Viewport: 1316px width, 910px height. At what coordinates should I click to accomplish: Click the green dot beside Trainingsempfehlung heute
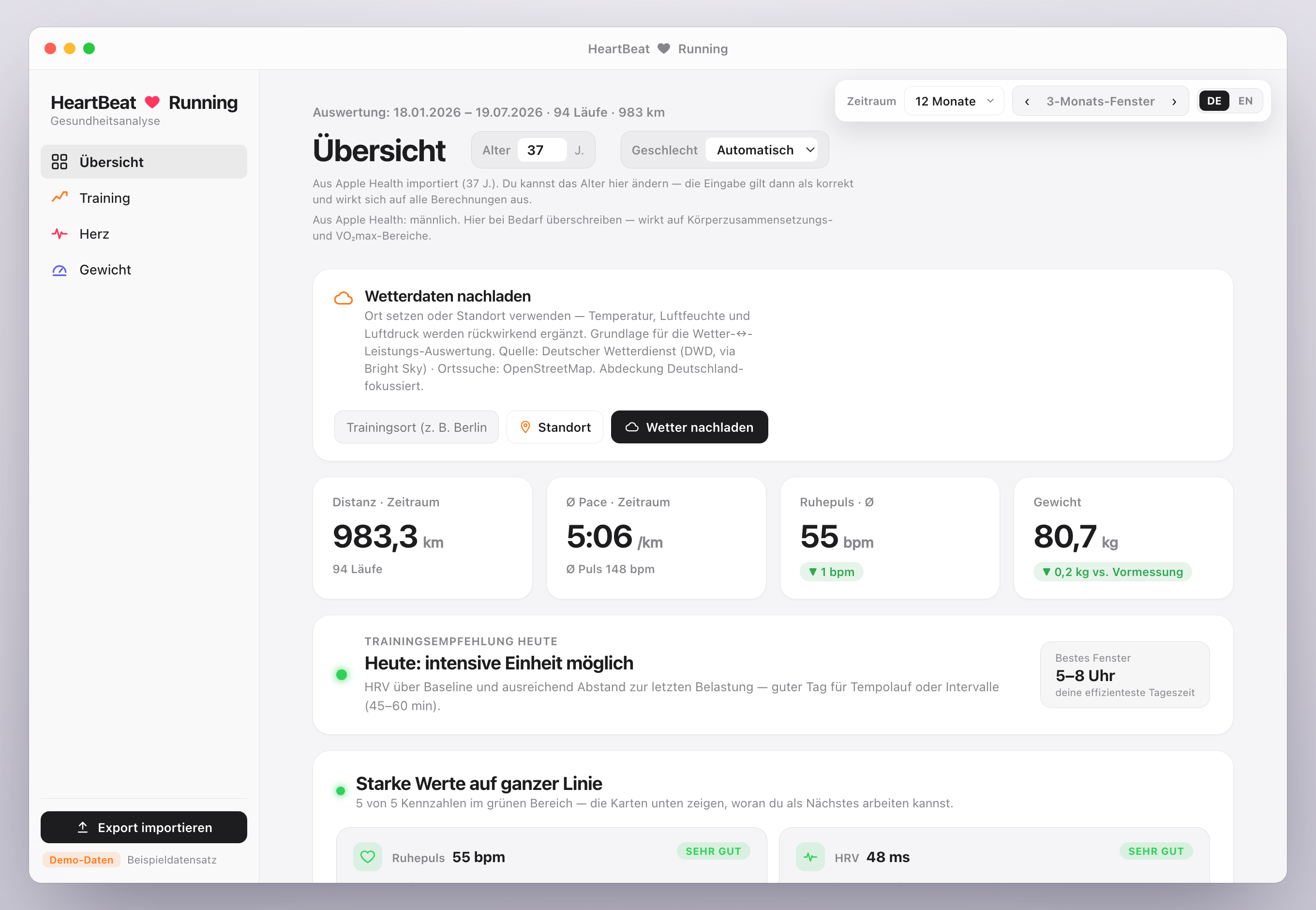(342, 675)
